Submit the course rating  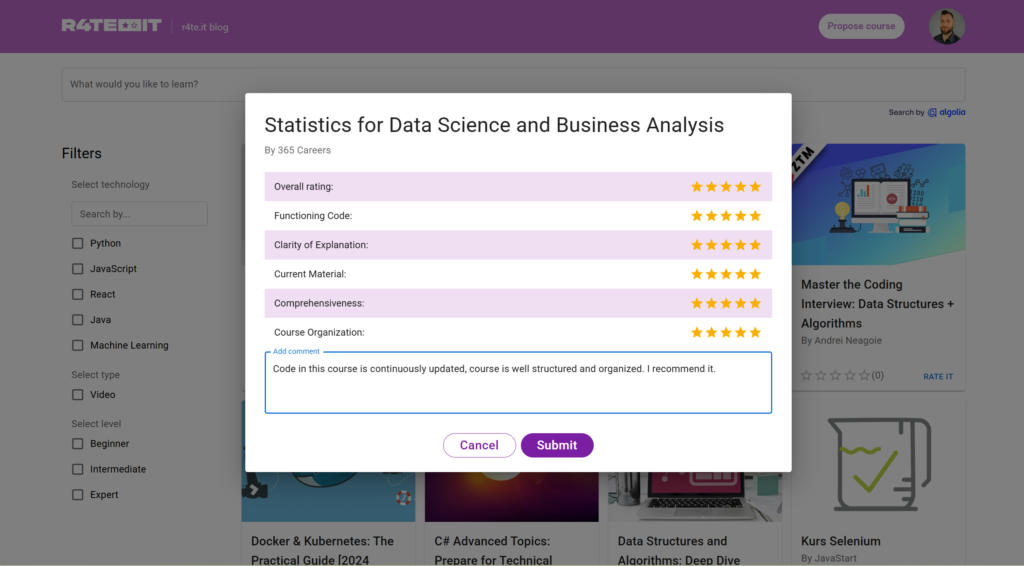[x=557, y=445]
